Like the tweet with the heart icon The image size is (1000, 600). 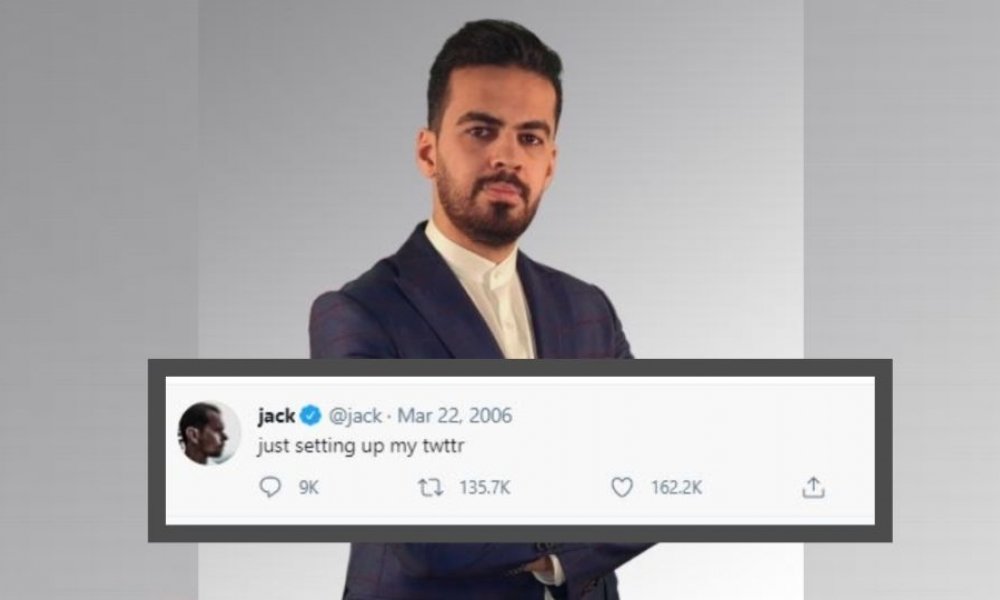click(622, 488)
